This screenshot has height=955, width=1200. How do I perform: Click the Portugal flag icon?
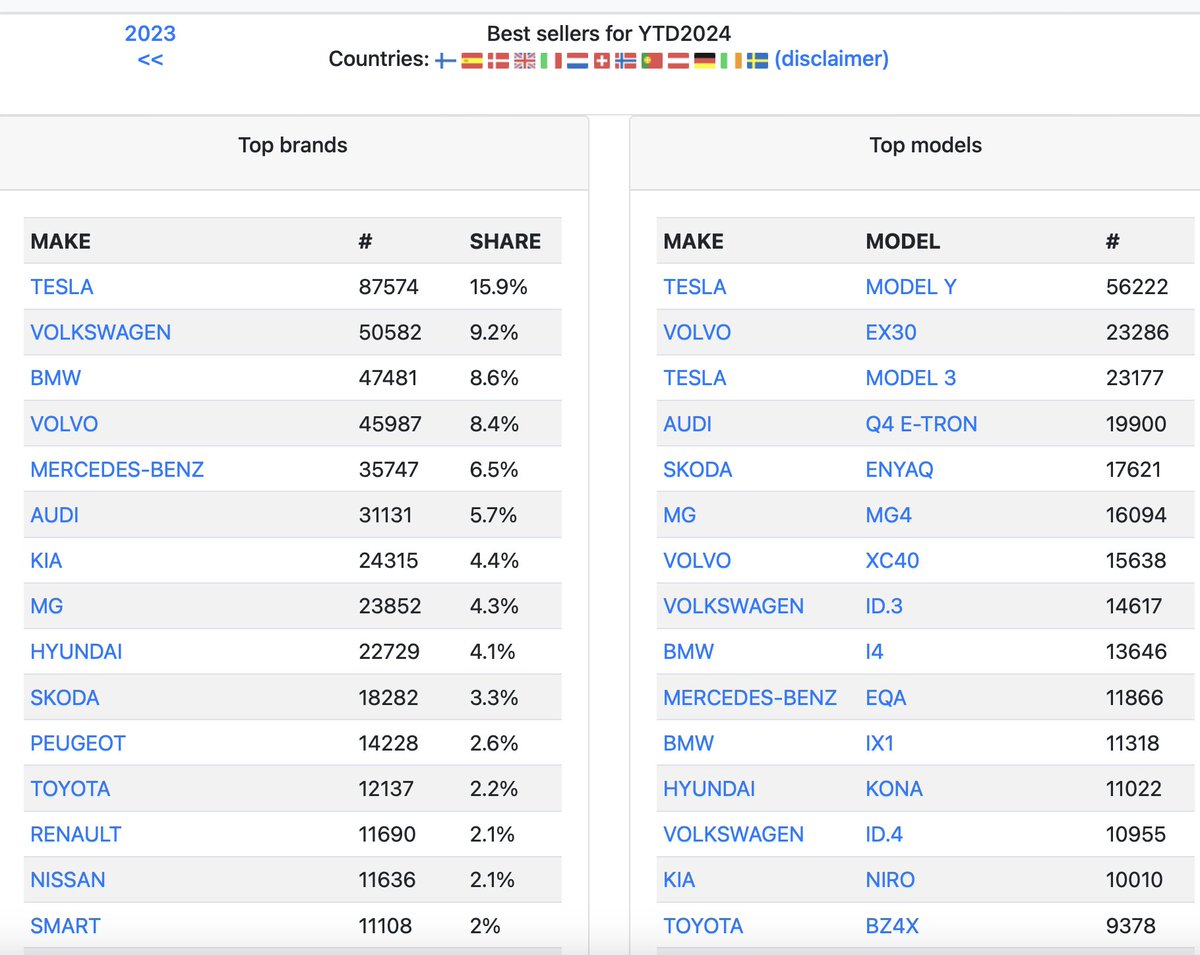(x=652, y=60)
